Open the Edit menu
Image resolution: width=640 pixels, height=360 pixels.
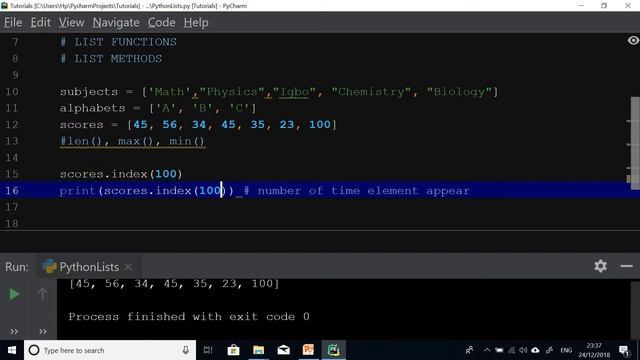40,22
